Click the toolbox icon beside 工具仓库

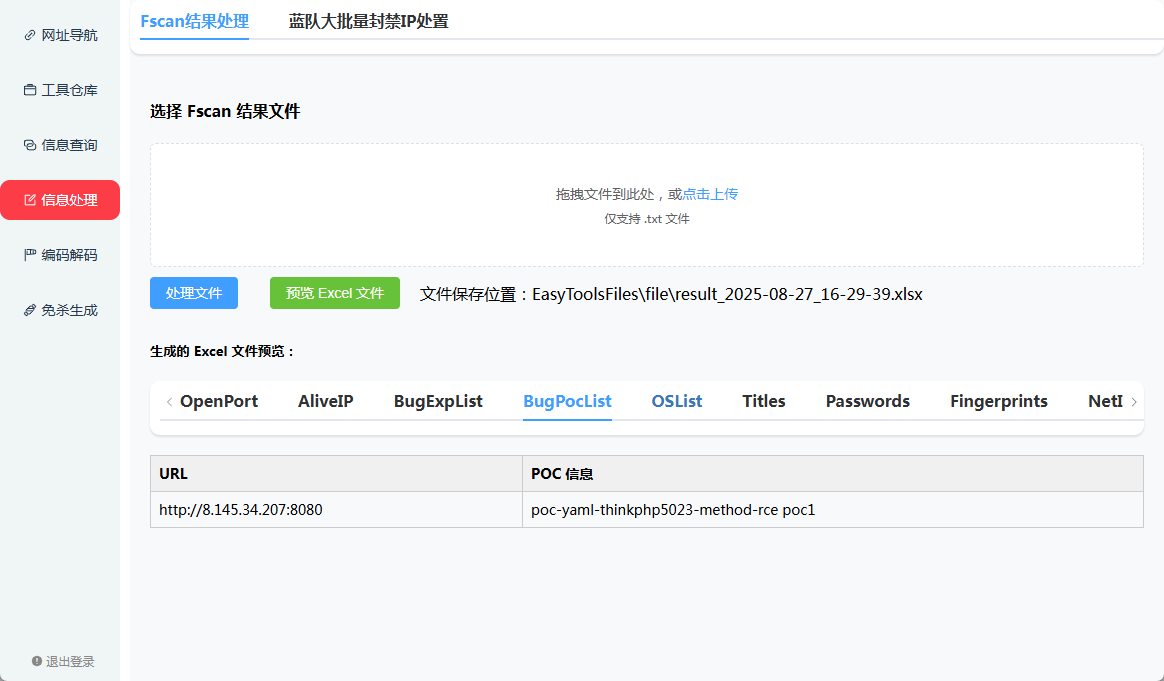(30, 90)
